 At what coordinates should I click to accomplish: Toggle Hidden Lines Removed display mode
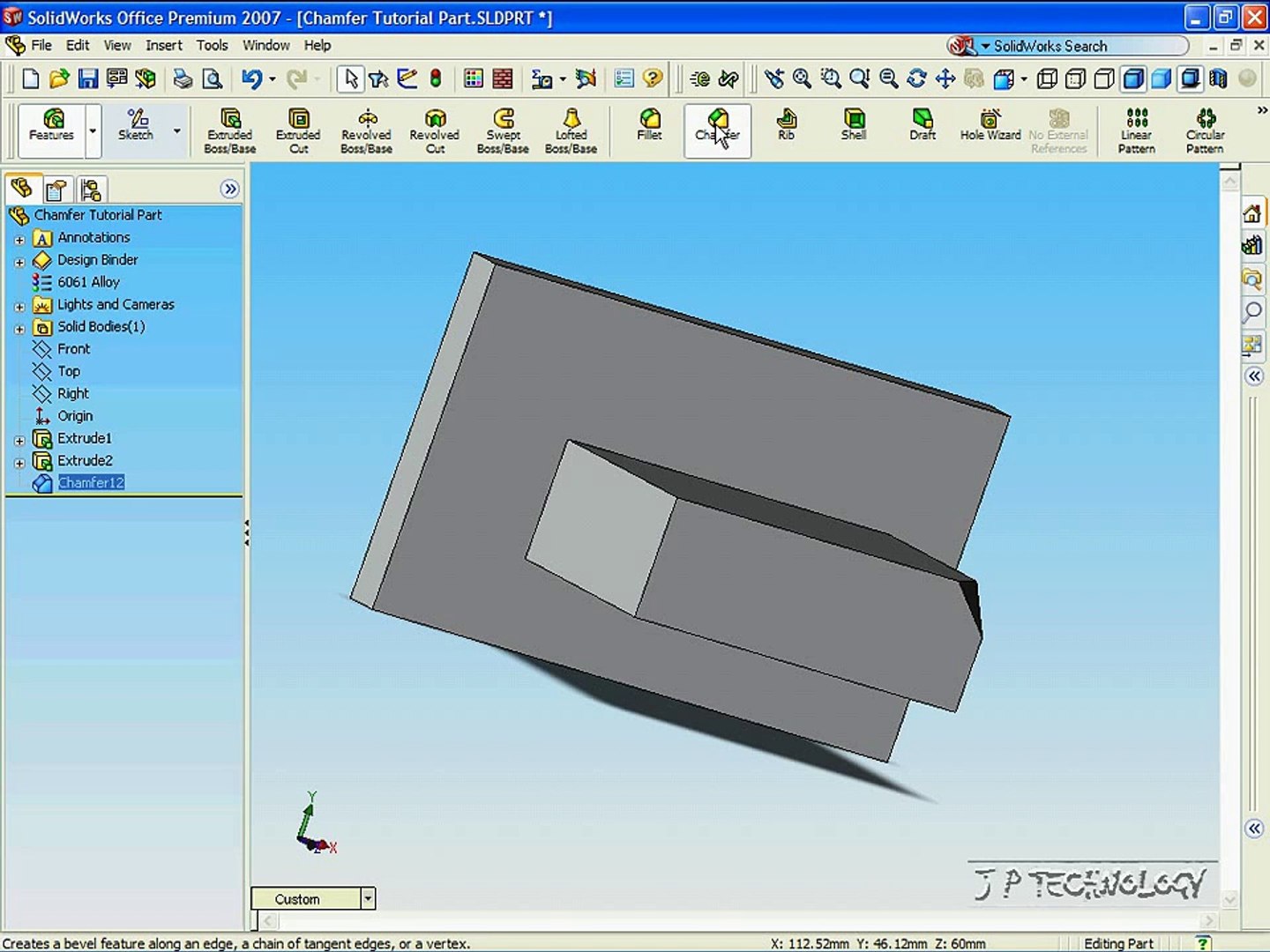pos(1104,79)
